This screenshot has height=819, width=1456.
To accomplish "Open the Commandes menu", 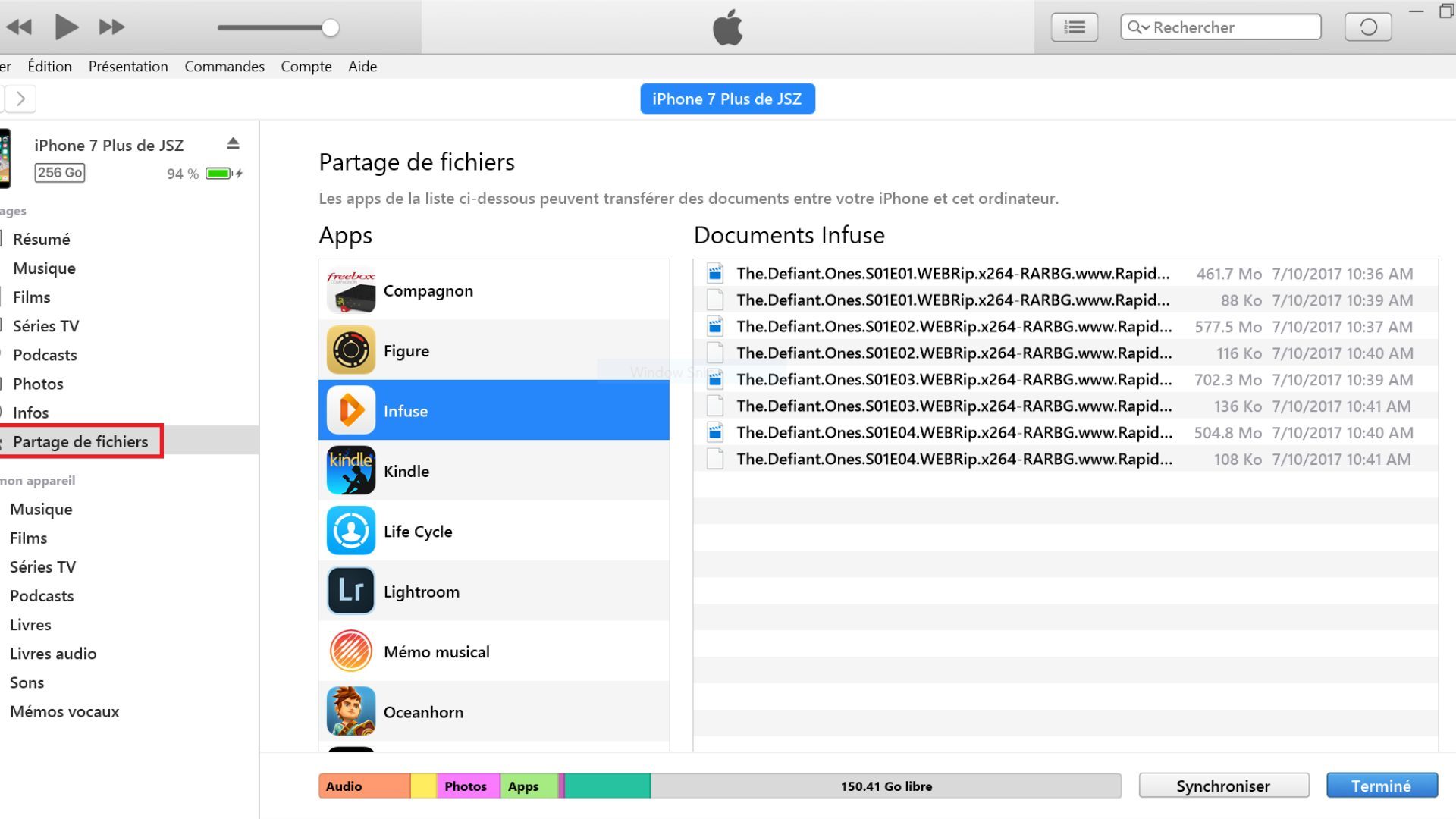I will [224, 67].
